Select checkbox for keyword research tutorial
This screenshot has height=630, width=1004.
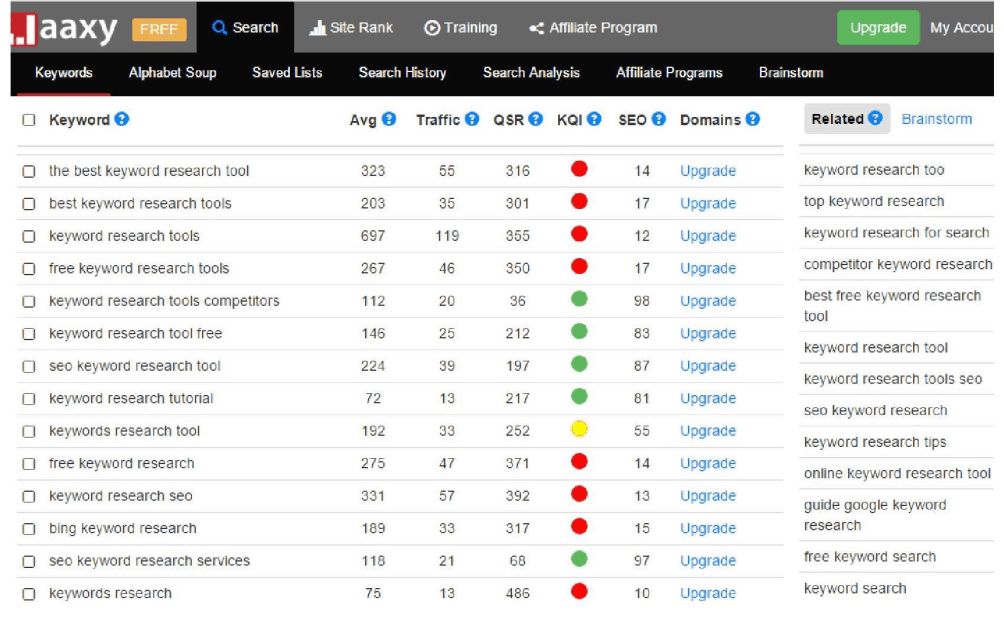point(29,400)
